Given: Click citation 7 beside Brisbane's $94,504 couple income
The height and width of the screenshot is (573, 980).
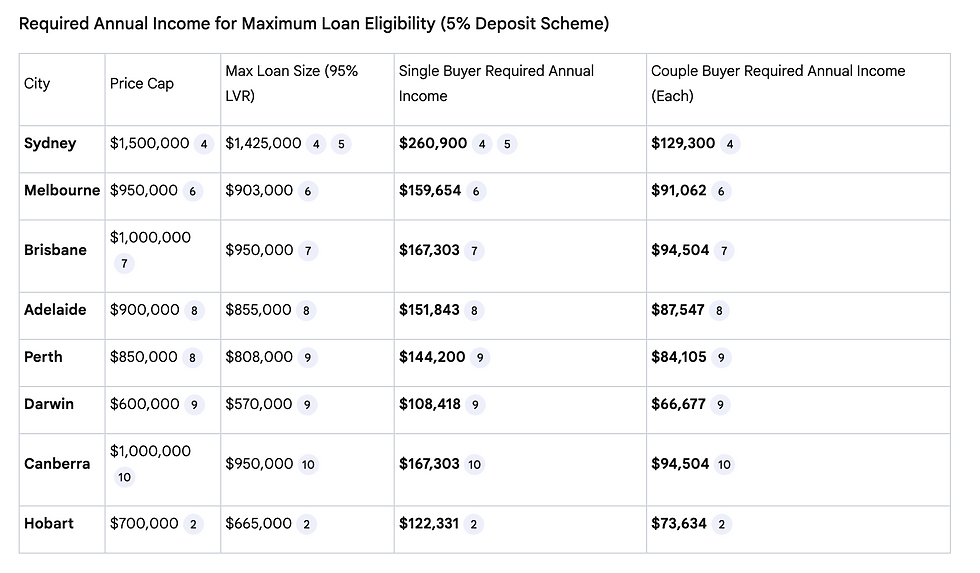Looking at the screenshot, I should pos(724,251).
